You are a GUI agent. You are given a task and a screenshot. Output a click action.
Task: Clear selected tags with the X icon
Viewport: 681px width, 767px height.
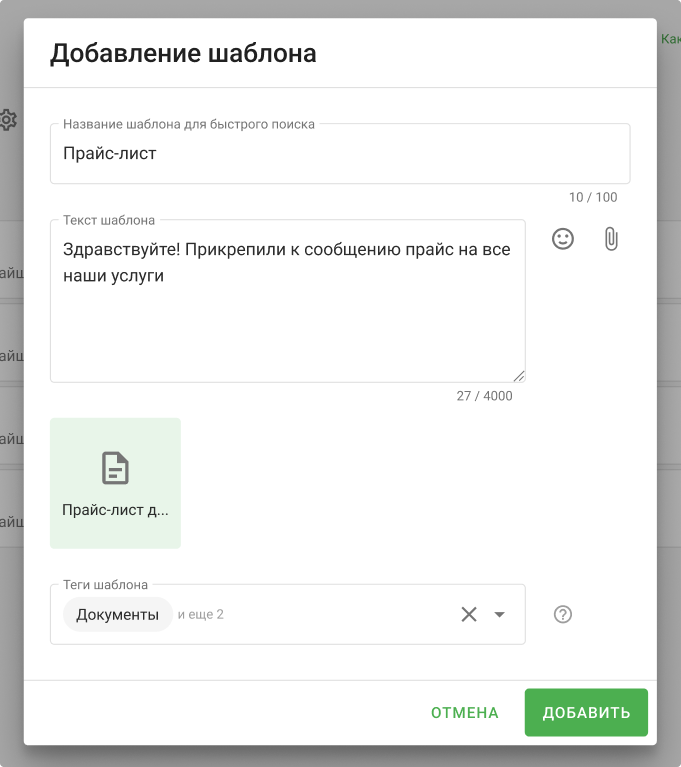click(469, 614)
